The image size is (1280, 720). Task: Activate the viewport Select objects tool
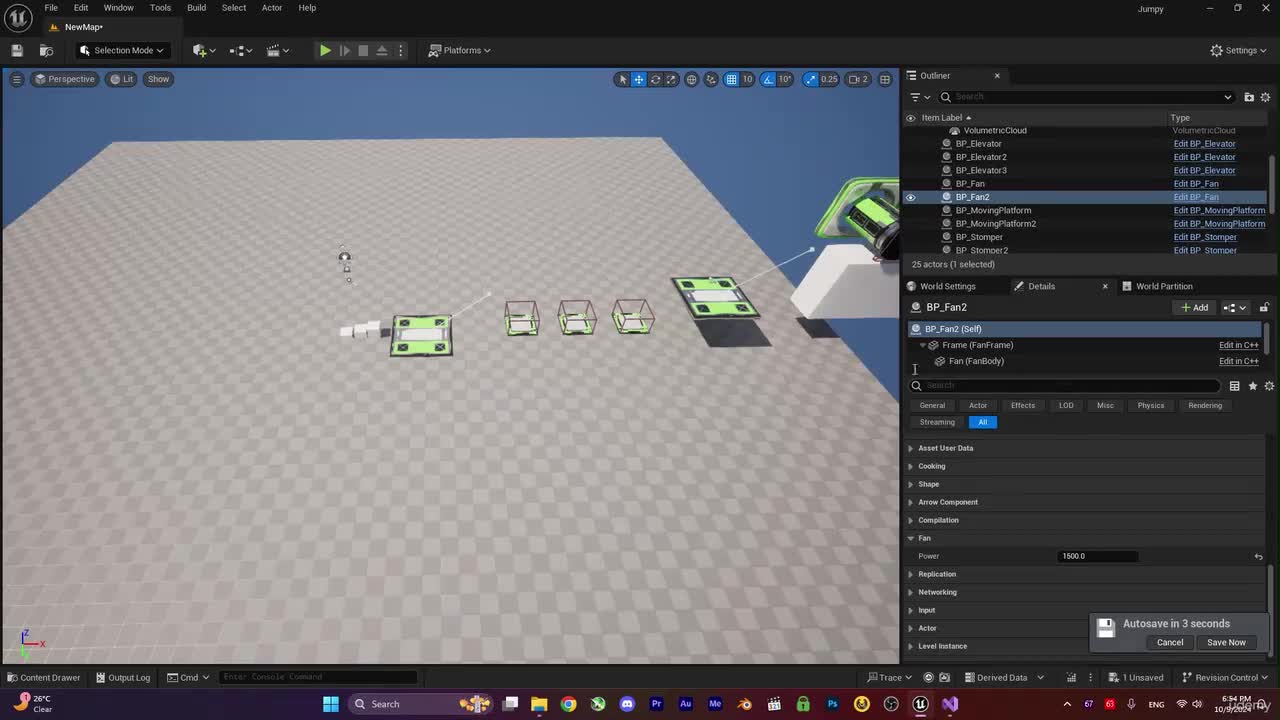pos(622,79)
